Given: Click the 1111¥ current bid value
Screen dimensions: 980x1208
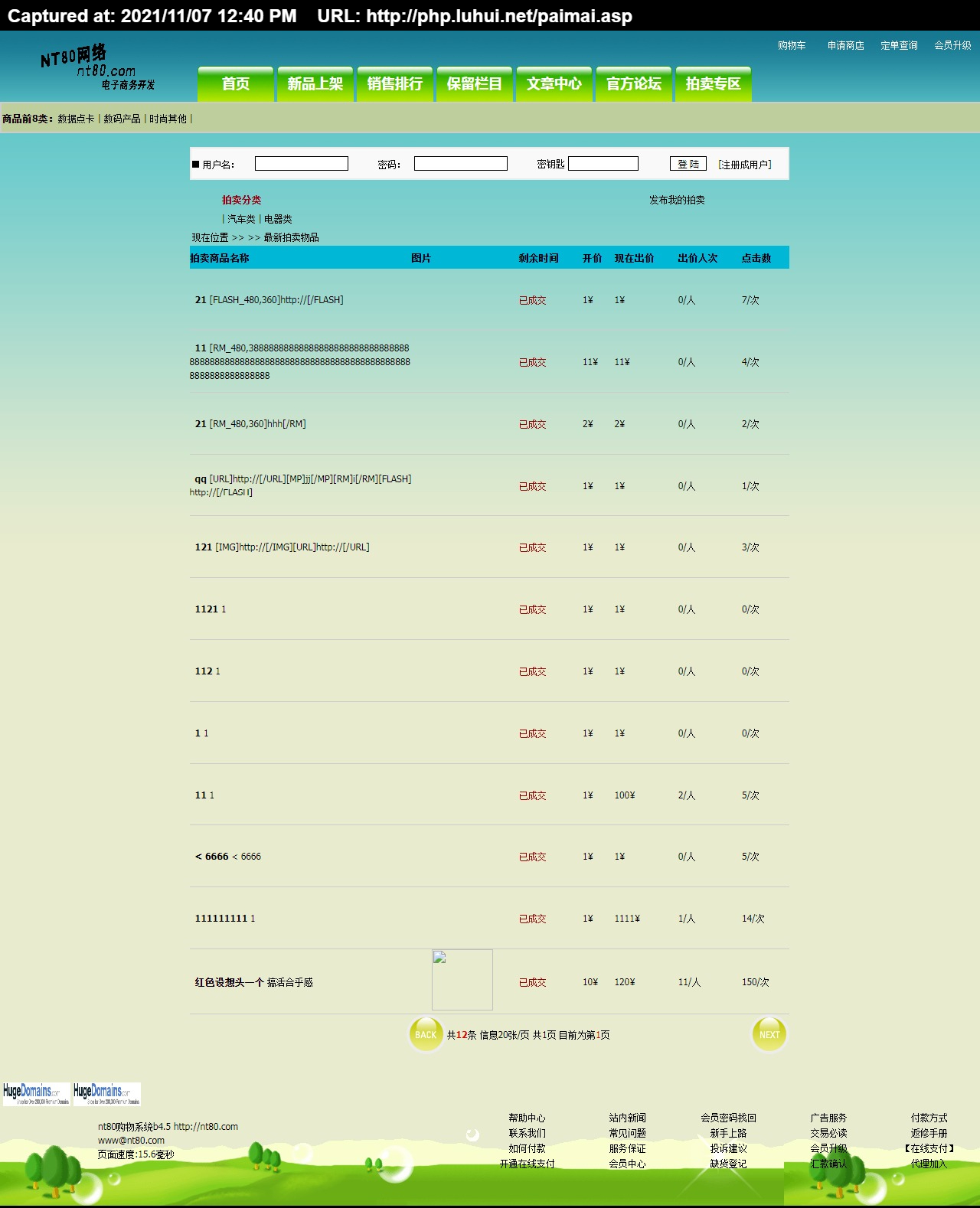Looking at the screenshot, I should 627,919.
